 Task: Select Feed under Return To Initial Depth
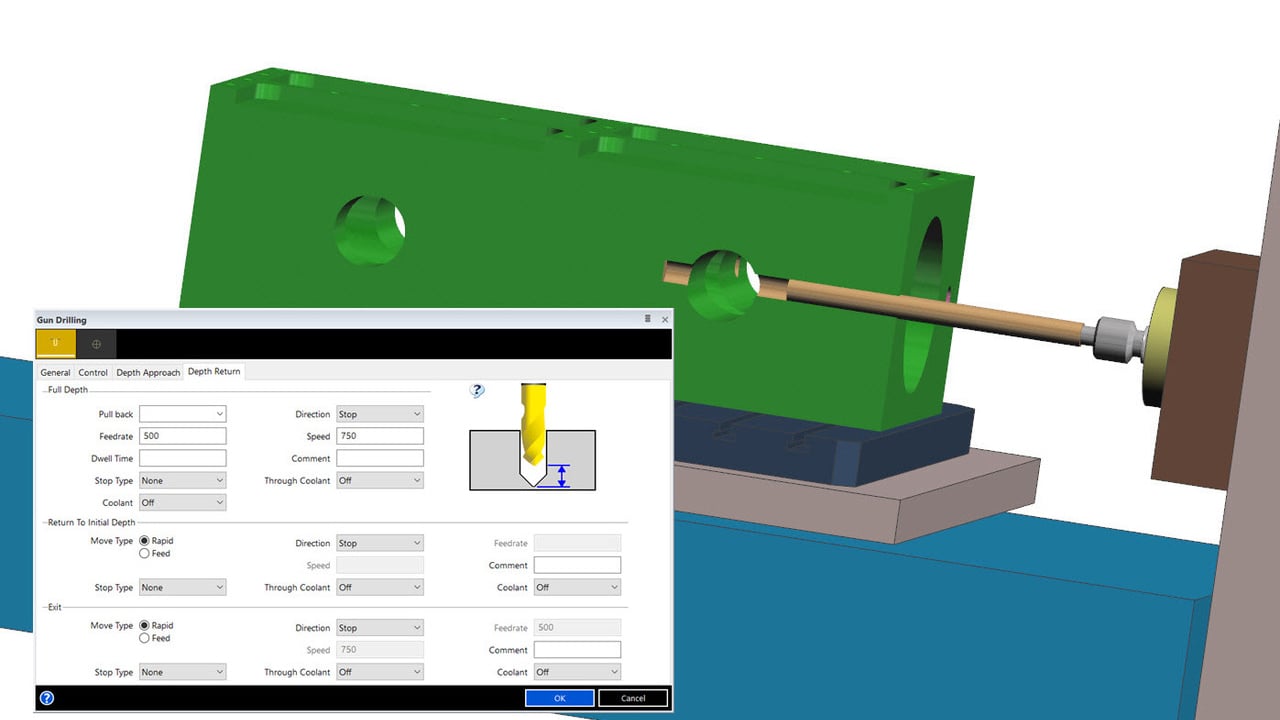pos(145,553)
